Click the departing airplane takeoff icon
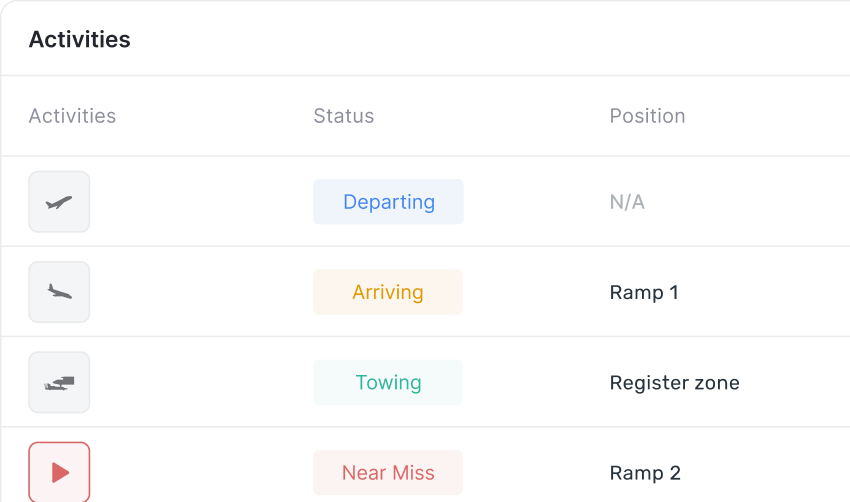The image size is (850, 502). click(x=59, y=202)
